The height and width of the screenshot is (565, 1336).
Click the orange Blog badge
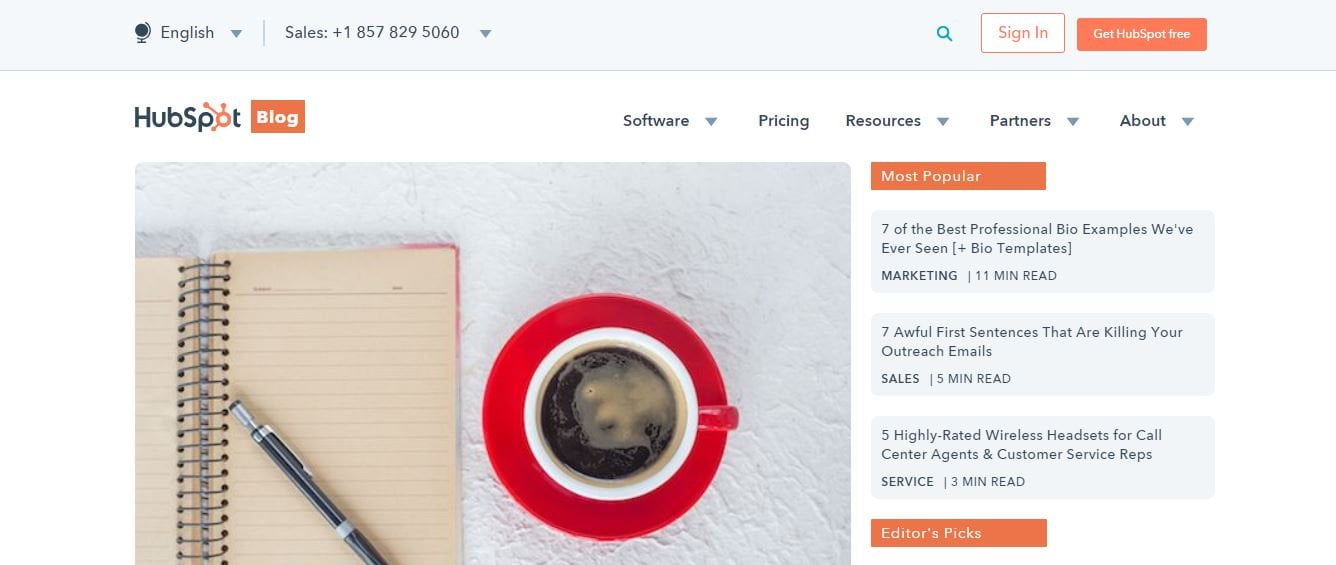pos(277,117)
